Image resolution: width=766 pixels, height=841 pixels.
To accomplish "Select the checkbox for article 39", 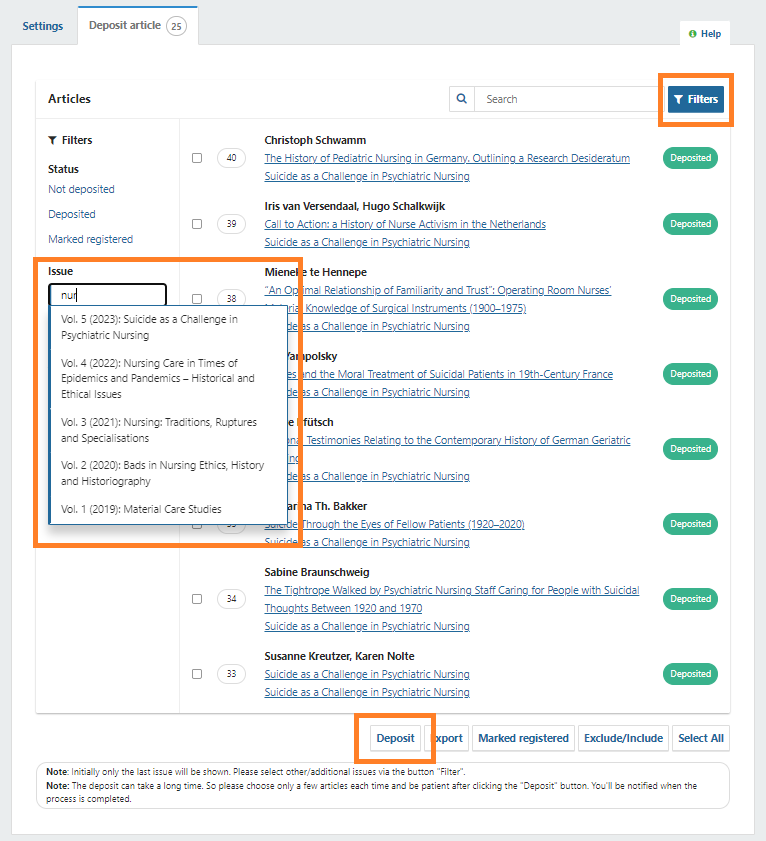I will point(197,224).
